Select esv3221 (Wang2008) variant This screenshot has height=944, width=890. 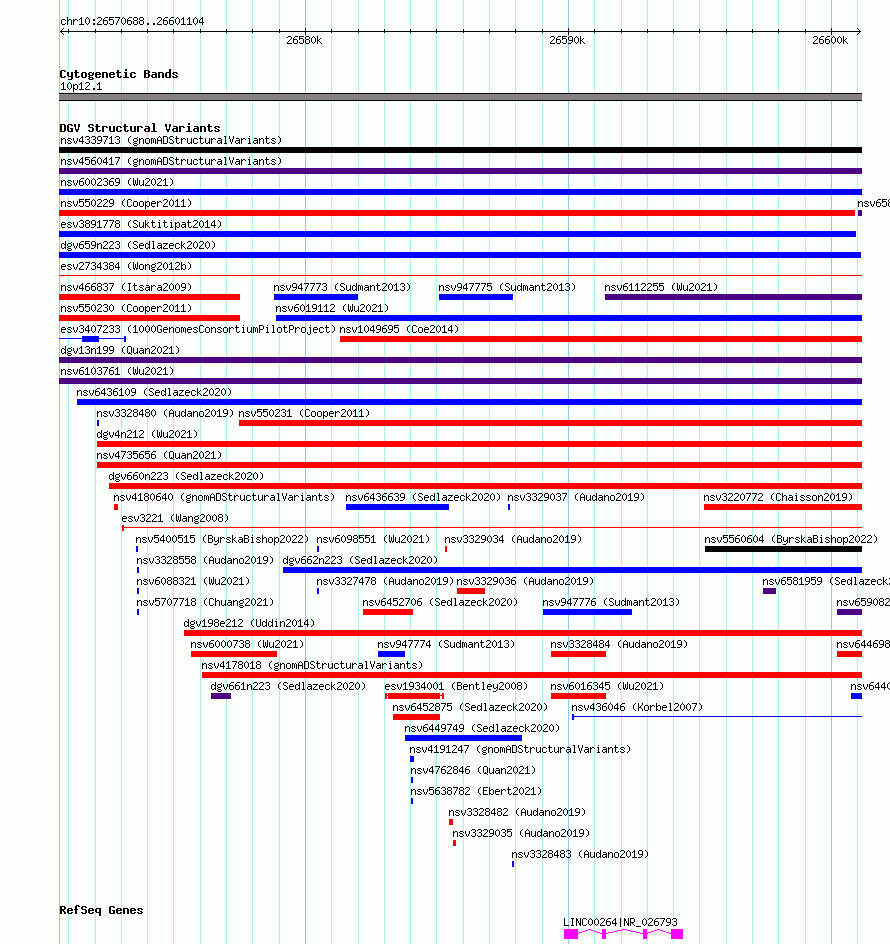click(175, 520)
